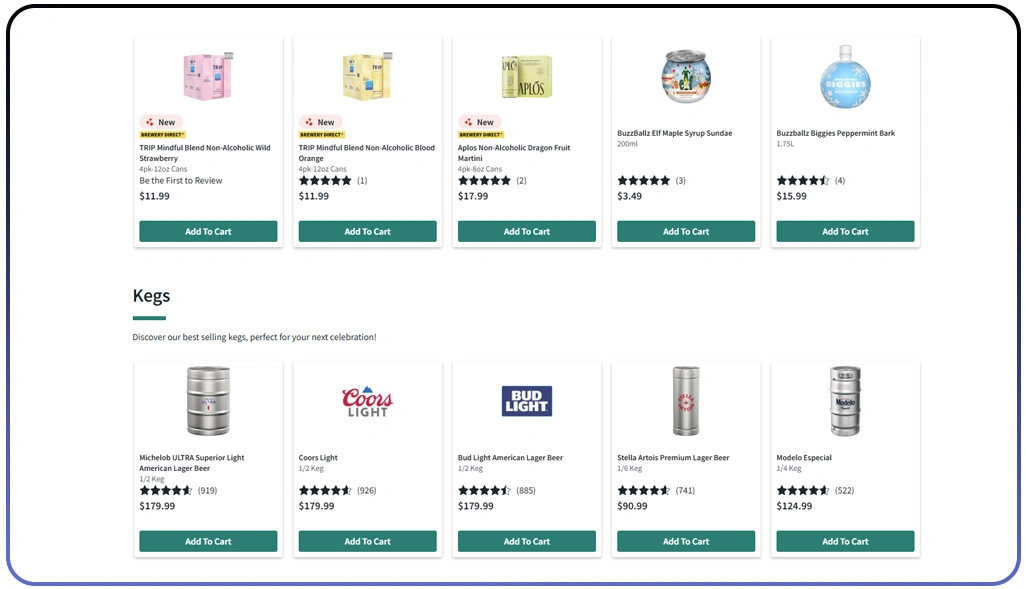
Task: Add Modelo Especial keg to cart
Action: tap(845, 540)
